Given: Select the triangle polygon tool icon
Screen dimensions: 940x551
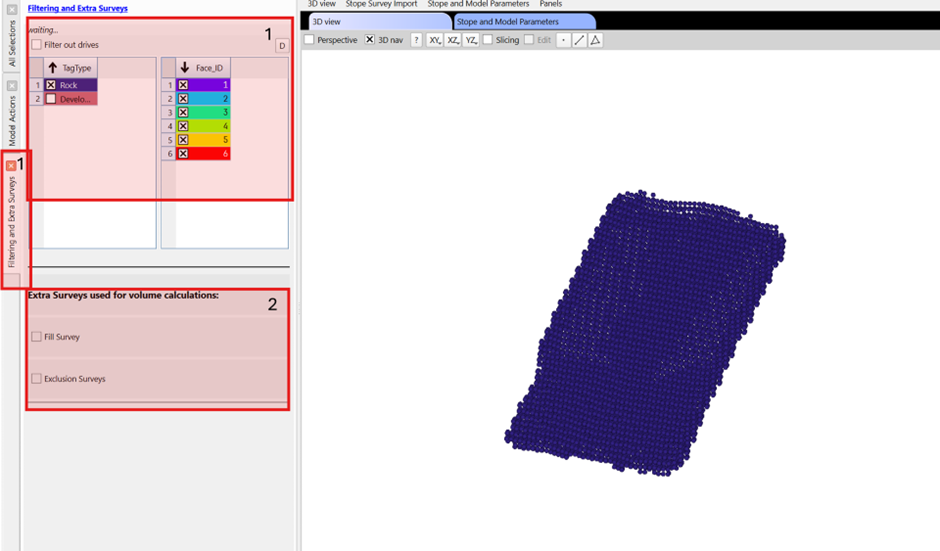Looking at the screenshot, I should [594, 40].
